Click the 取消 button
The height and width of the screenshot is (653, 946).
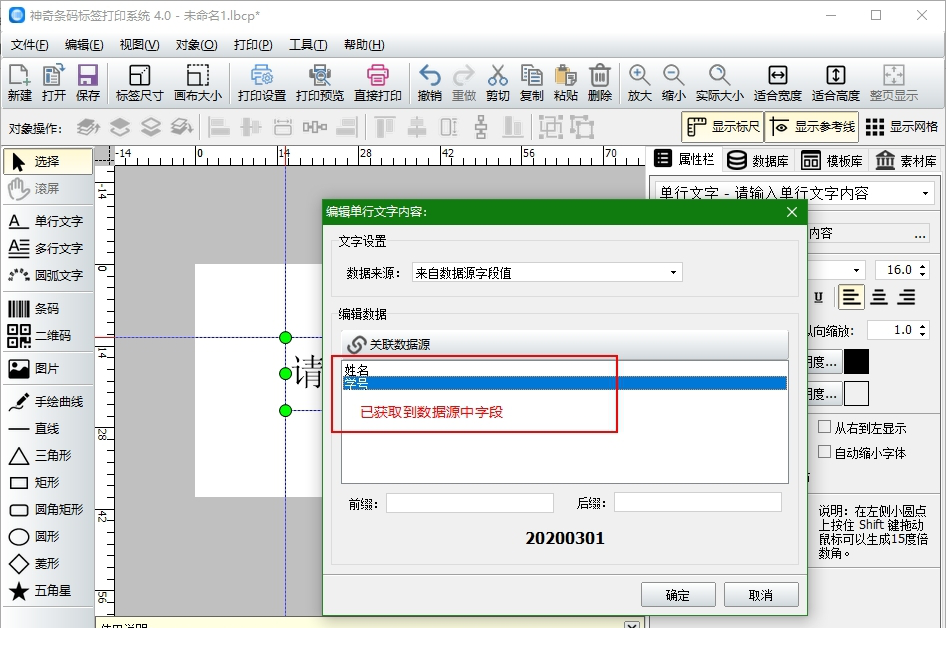tap(762, 594)
